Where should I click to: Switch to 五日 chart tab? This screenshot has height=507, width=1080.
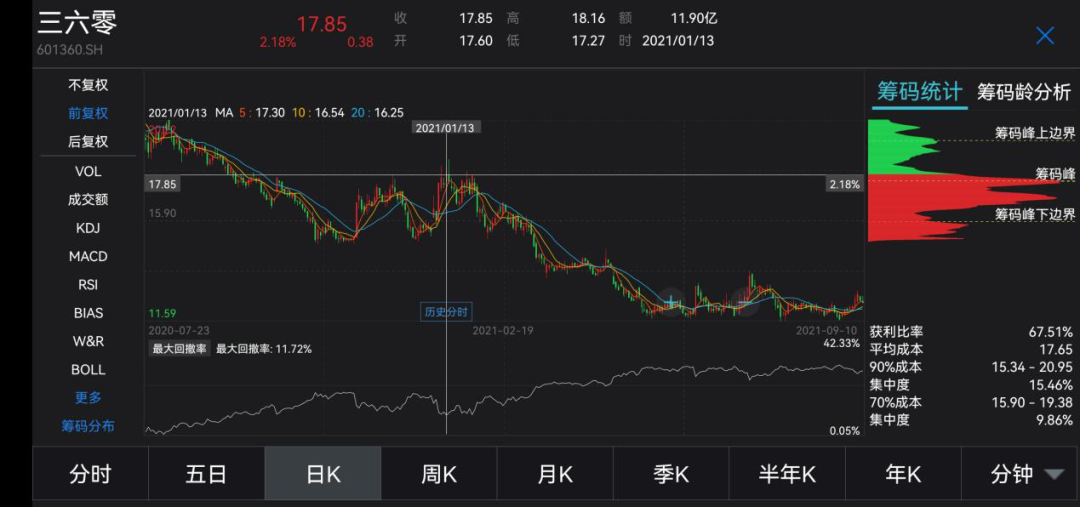point(206,474)
